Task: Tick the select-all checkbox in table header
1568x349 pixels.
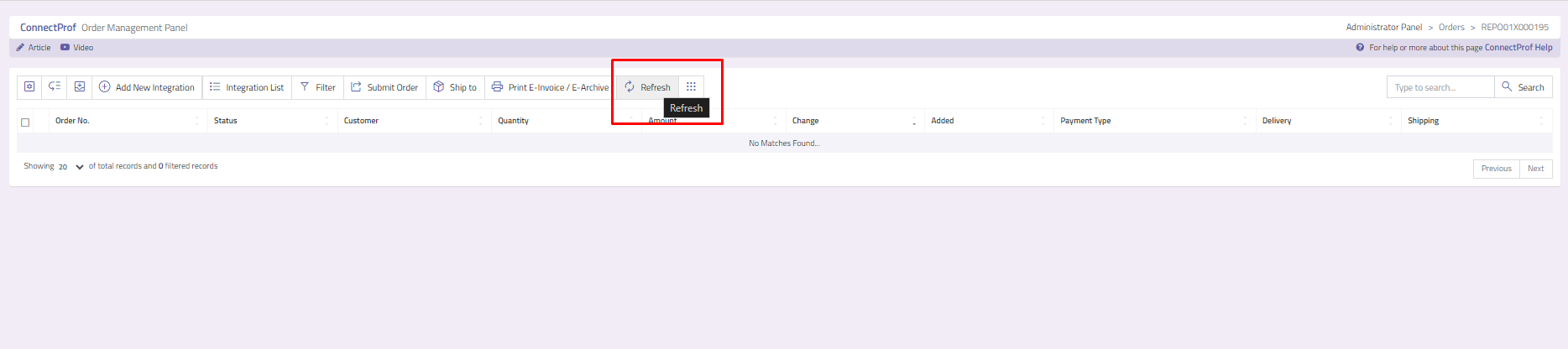Action: (25, 122)
